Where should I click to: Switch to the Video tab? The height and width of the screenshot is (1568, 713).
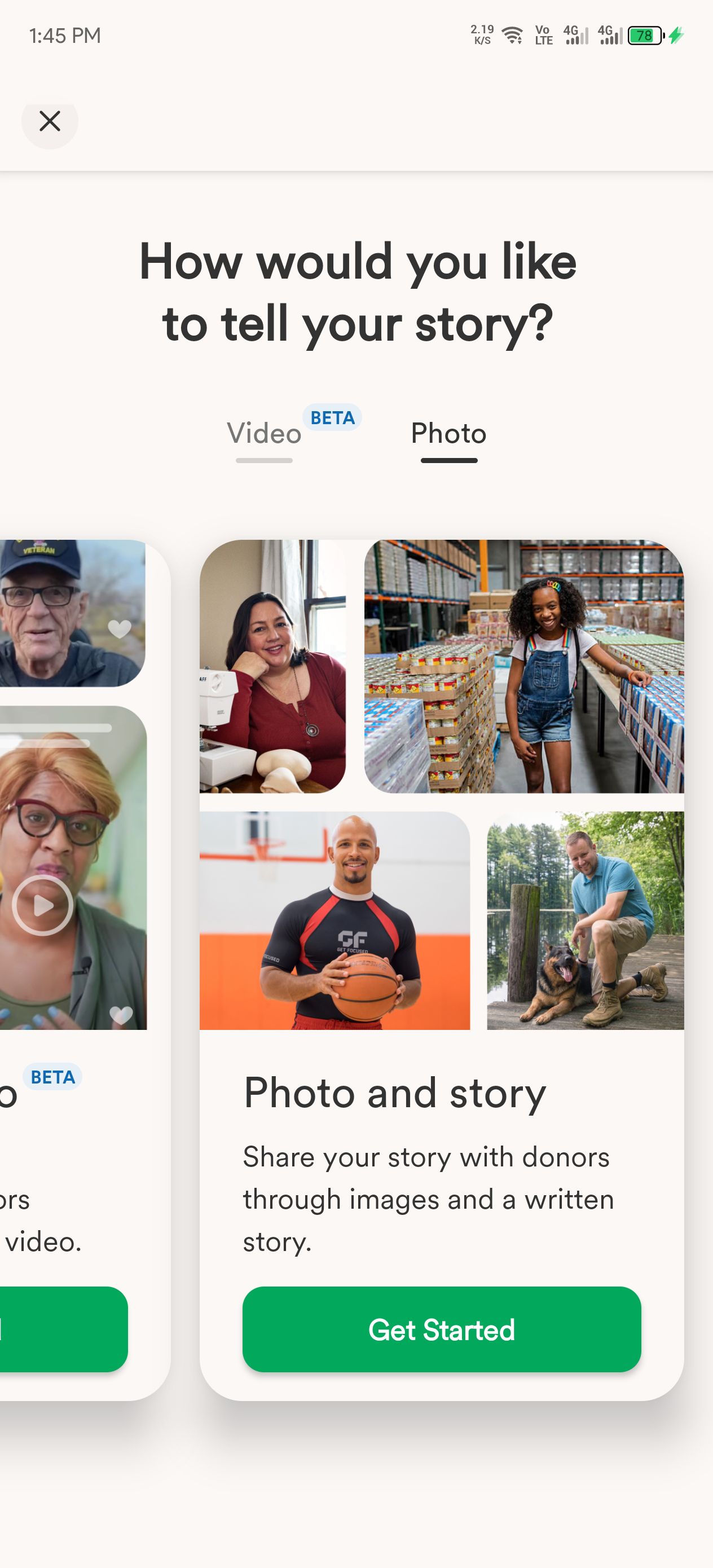point(263,434)
